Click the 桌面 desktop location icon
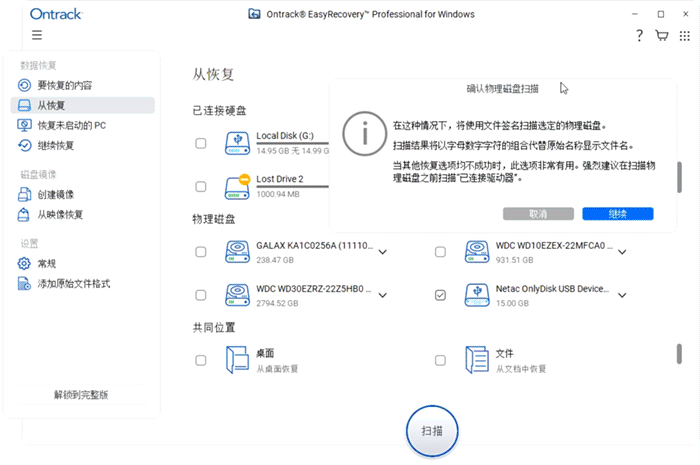Viewport: 700px width, 465px height. click(237, 360)
